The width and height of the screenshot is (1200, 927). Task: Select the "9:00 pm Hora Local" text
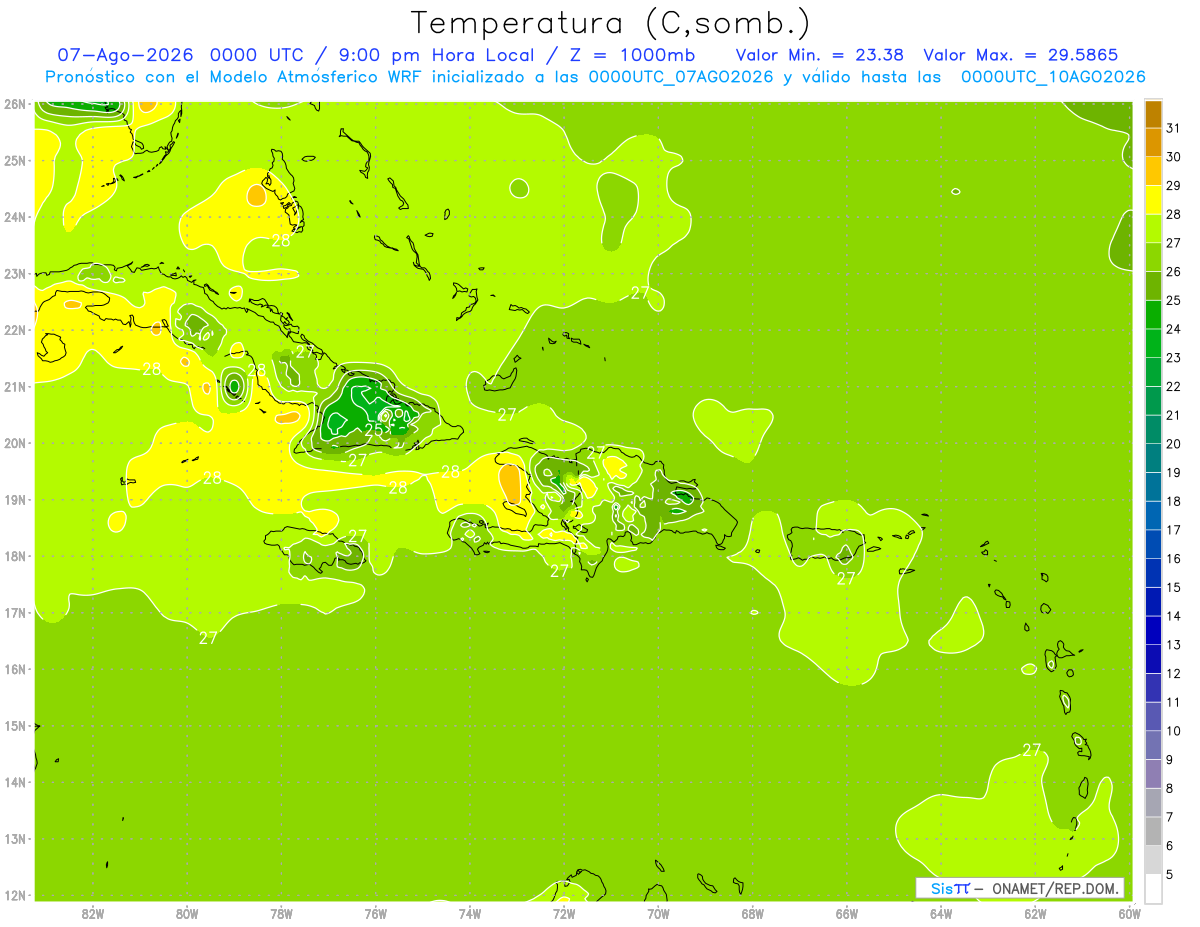pyautogui.click(x=437, y=56)
